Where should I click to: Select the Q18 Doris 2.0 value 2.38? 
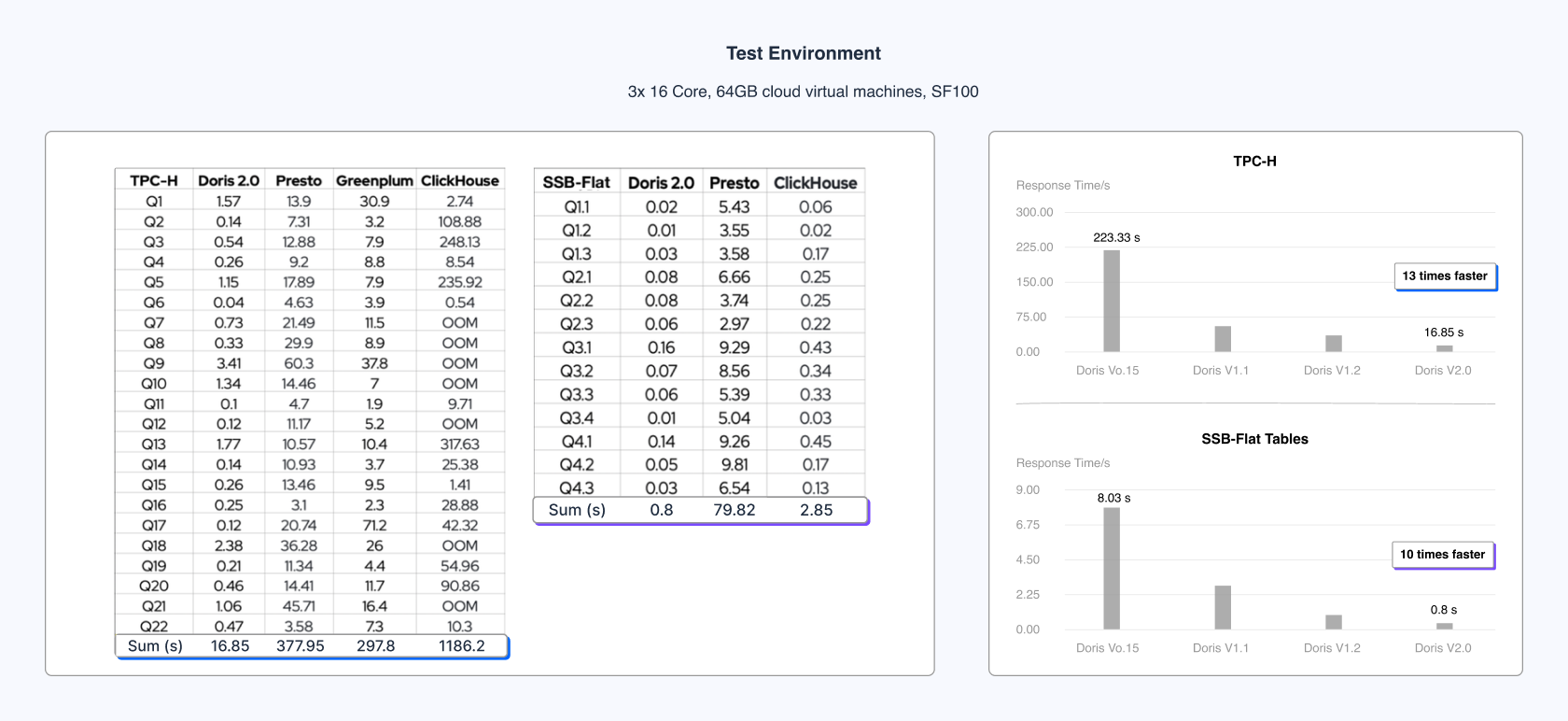(229, 545)
